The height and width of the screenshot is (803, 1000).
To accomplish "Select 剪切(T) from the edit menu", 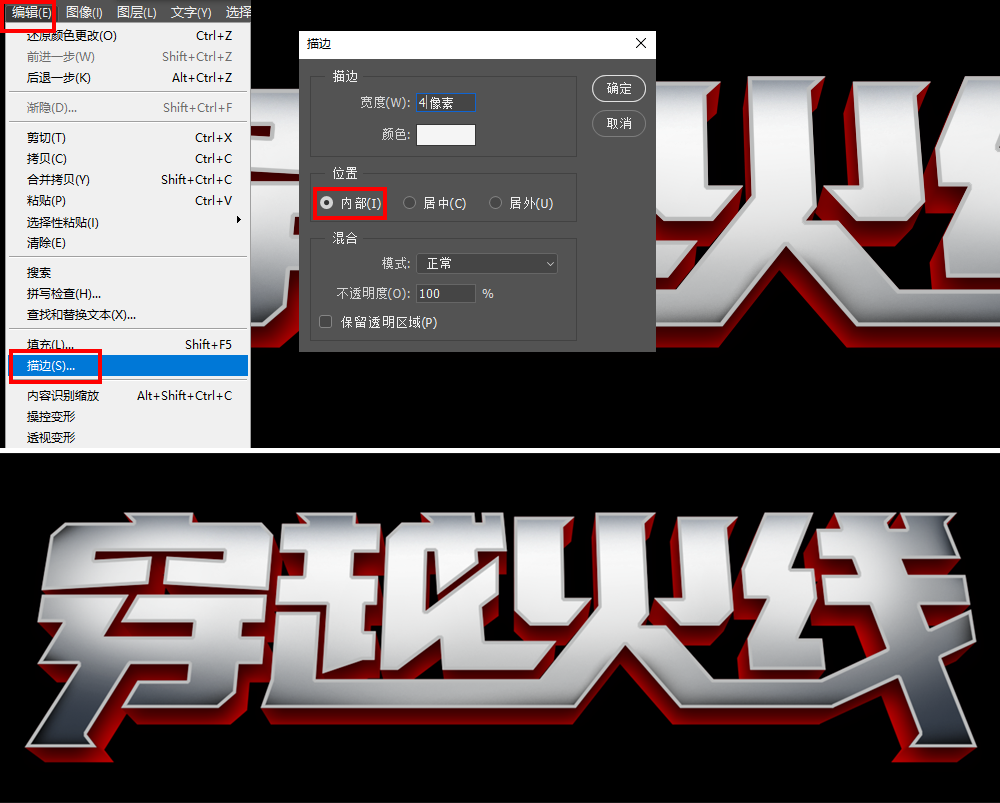I will pos(128,138).
